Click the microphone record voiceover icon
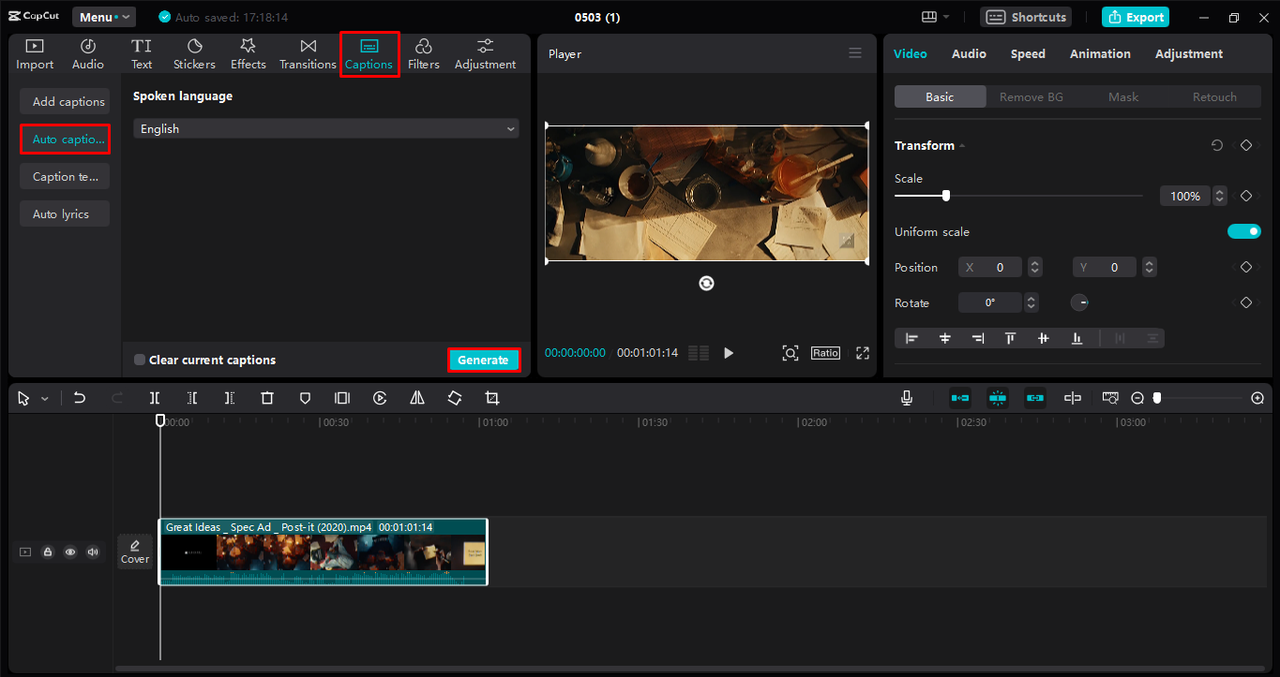Image resolution: width=1280 pixels, height=677 pixels. (907, 398)
